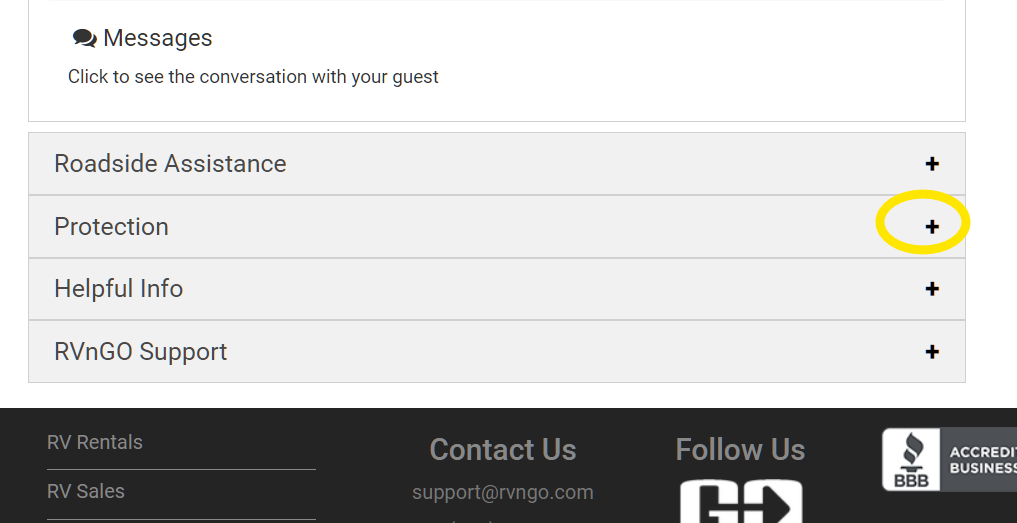
Task: Click the conversation with your guest text
Action: click(253, 77)
